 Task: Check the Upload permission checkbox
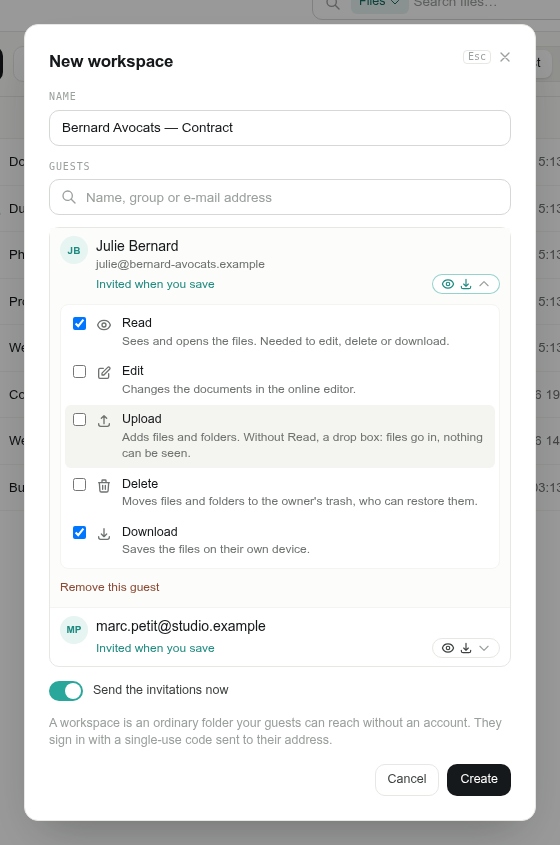(79, 419)
